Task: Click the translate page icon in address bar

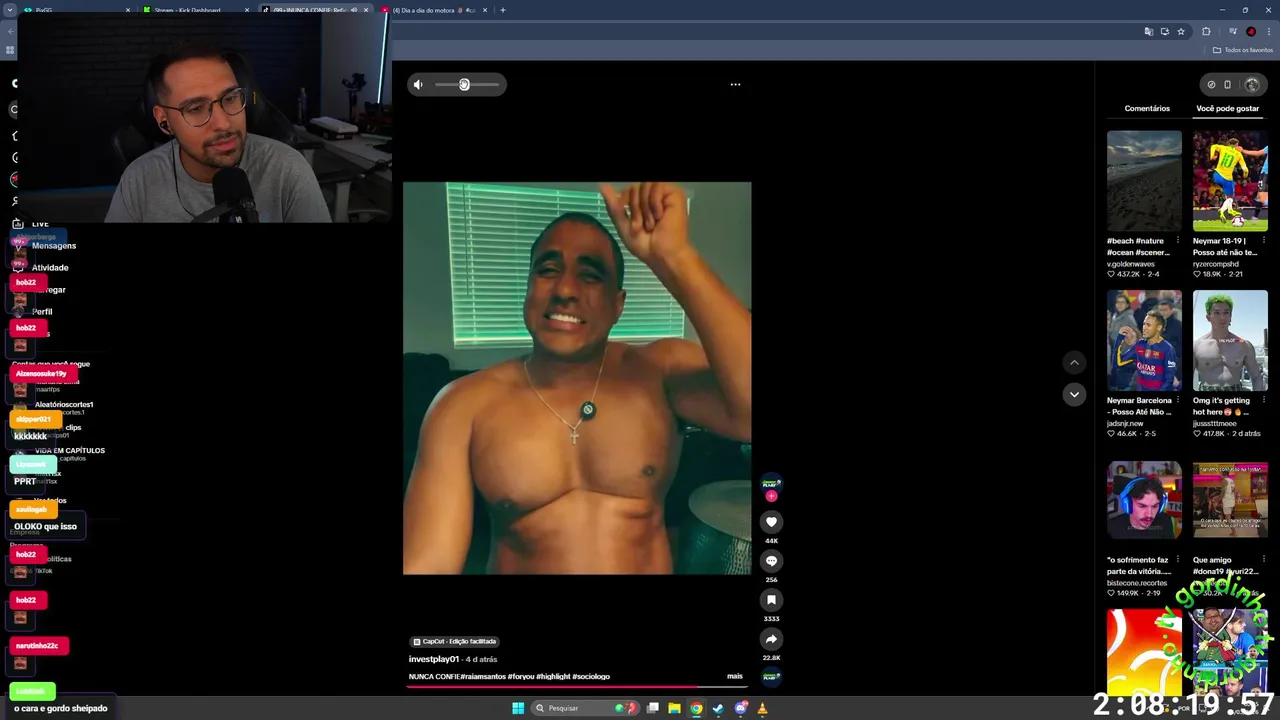Action: pyautogui.click(x=1149, y=32)
